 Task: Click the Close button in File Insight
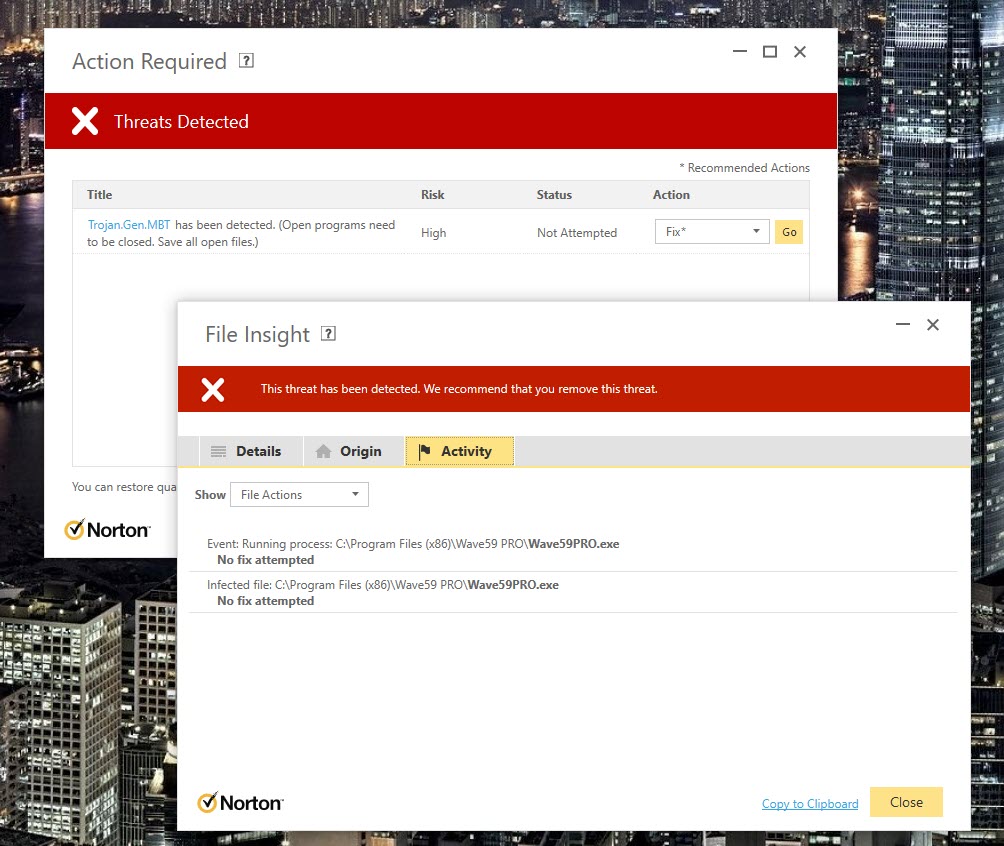coord(906,802)
